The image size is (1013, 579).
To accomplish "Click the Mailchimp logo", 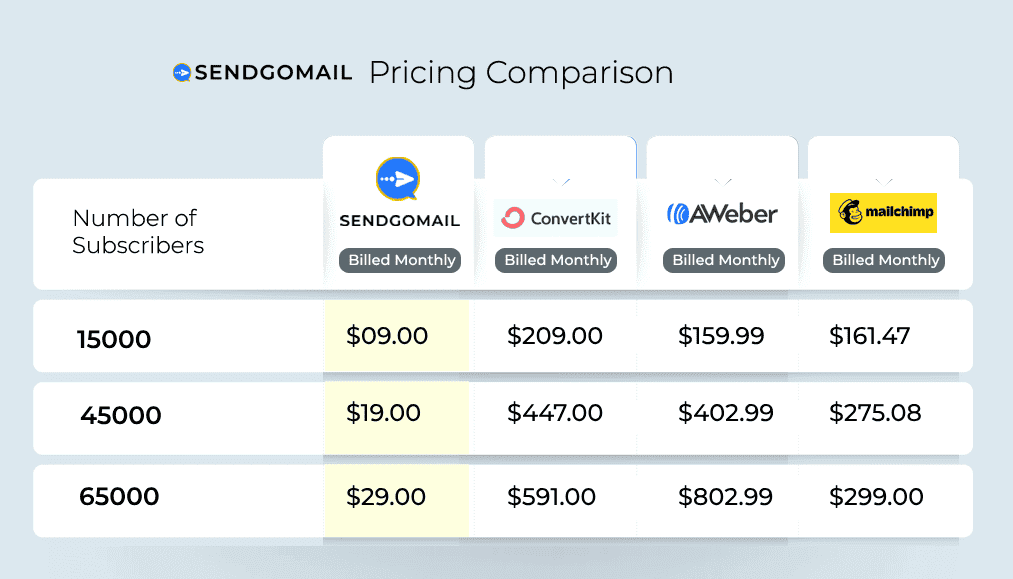I will (883, 213).
